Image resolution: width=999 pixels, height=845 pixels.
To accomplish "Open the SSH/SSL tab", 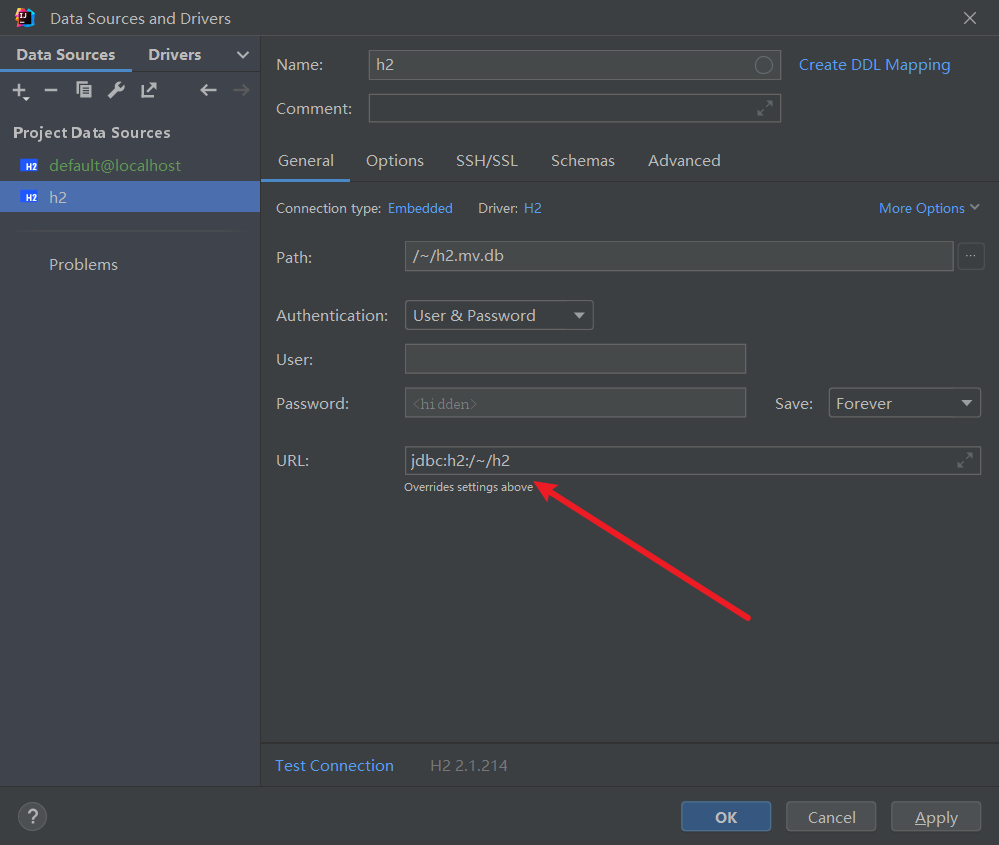I will tap(487, 161).
